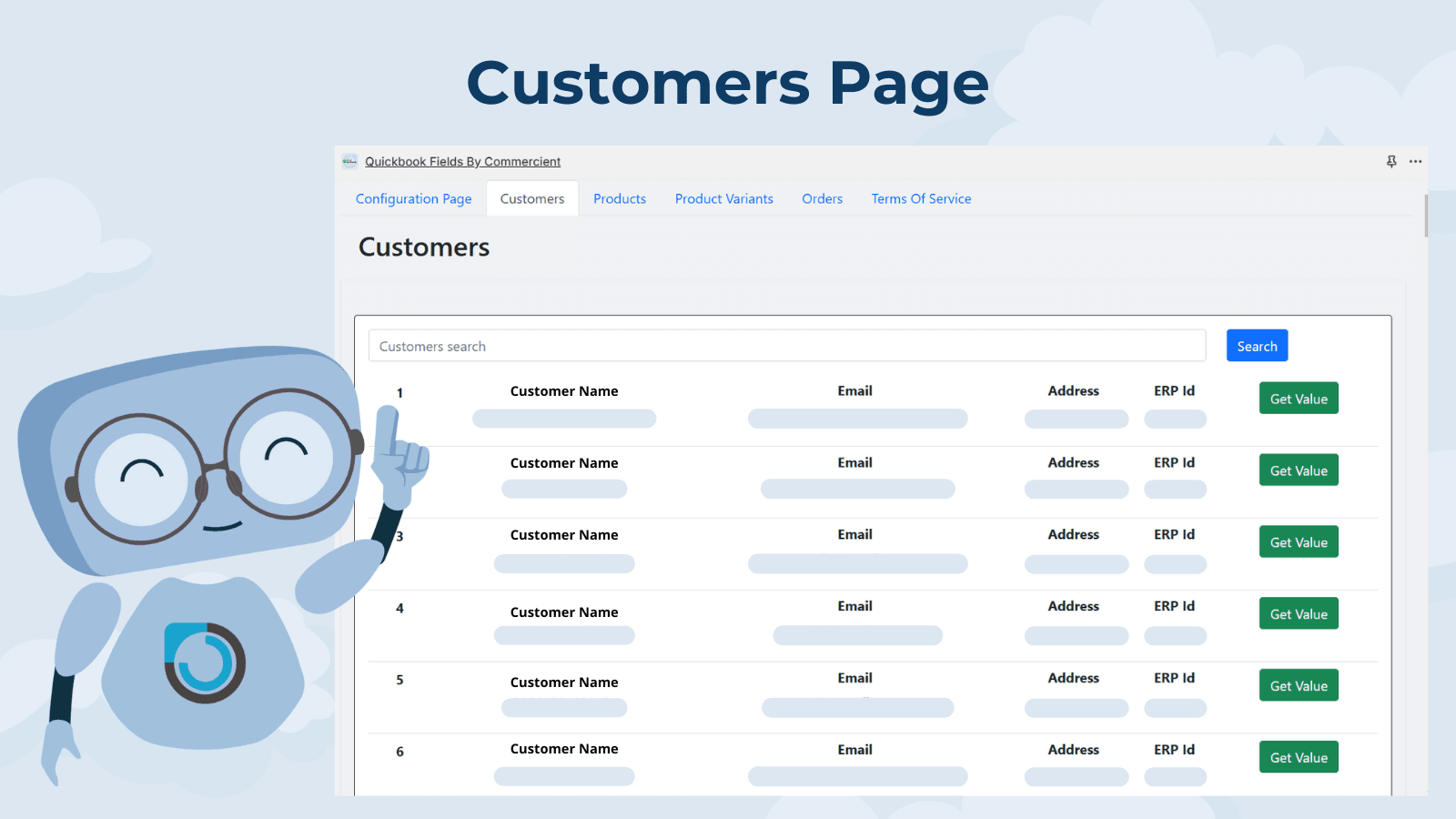Click inside the Customers search field

786,346
